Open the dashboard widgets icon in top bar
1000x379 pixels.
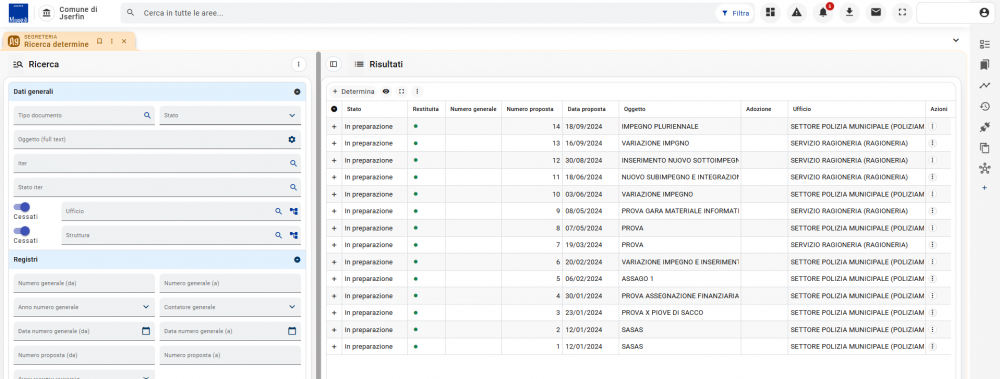(x=770, y=12)
